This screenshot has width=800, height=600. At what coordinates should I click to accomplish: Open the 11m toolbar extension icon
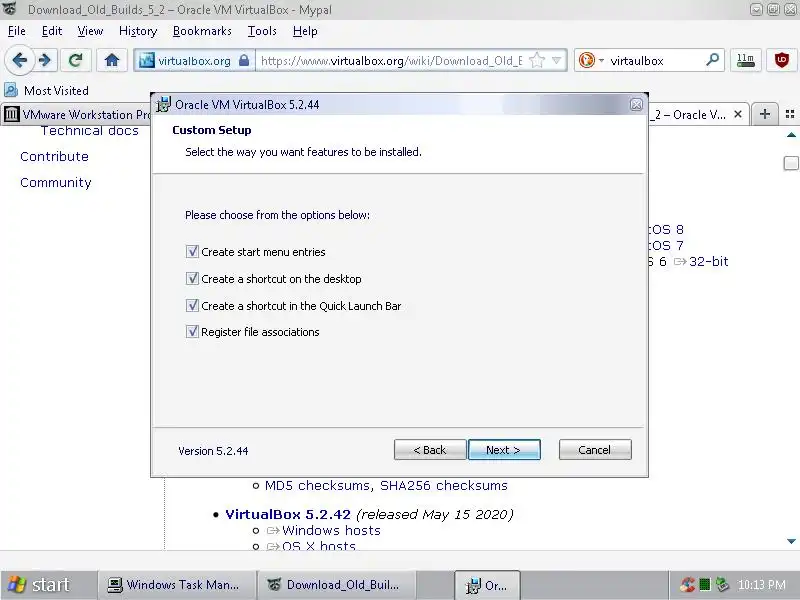745,61
